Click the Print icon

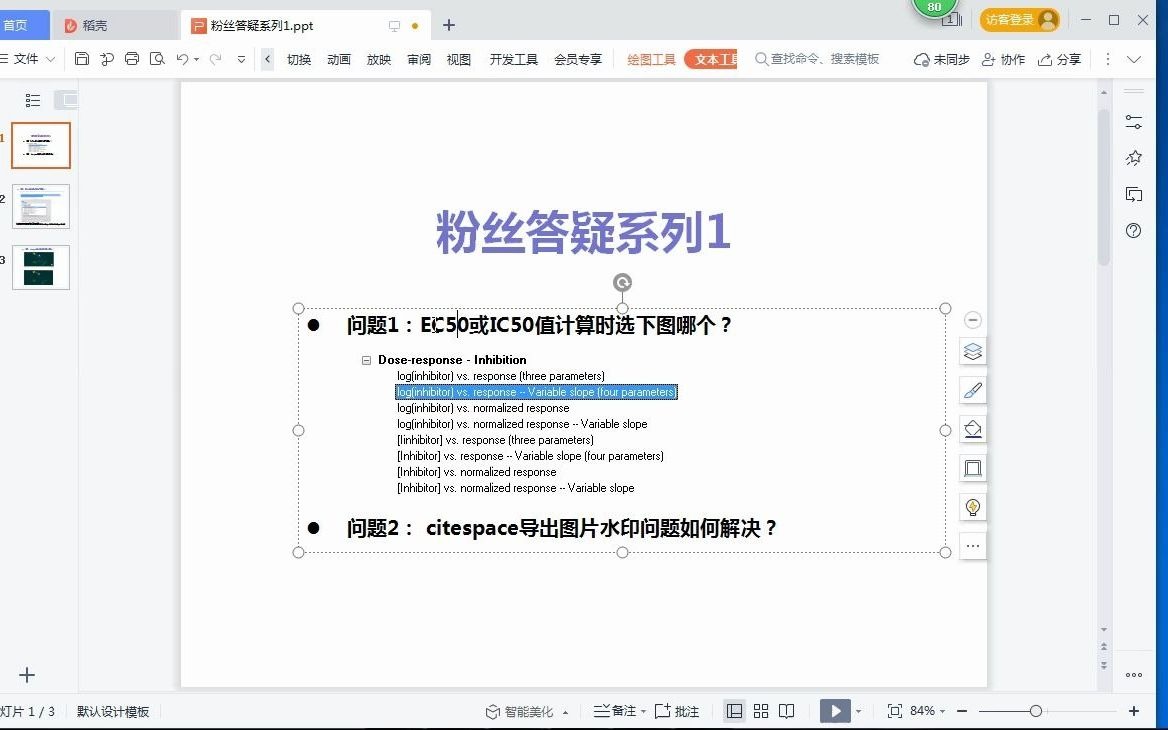[132, 59]
